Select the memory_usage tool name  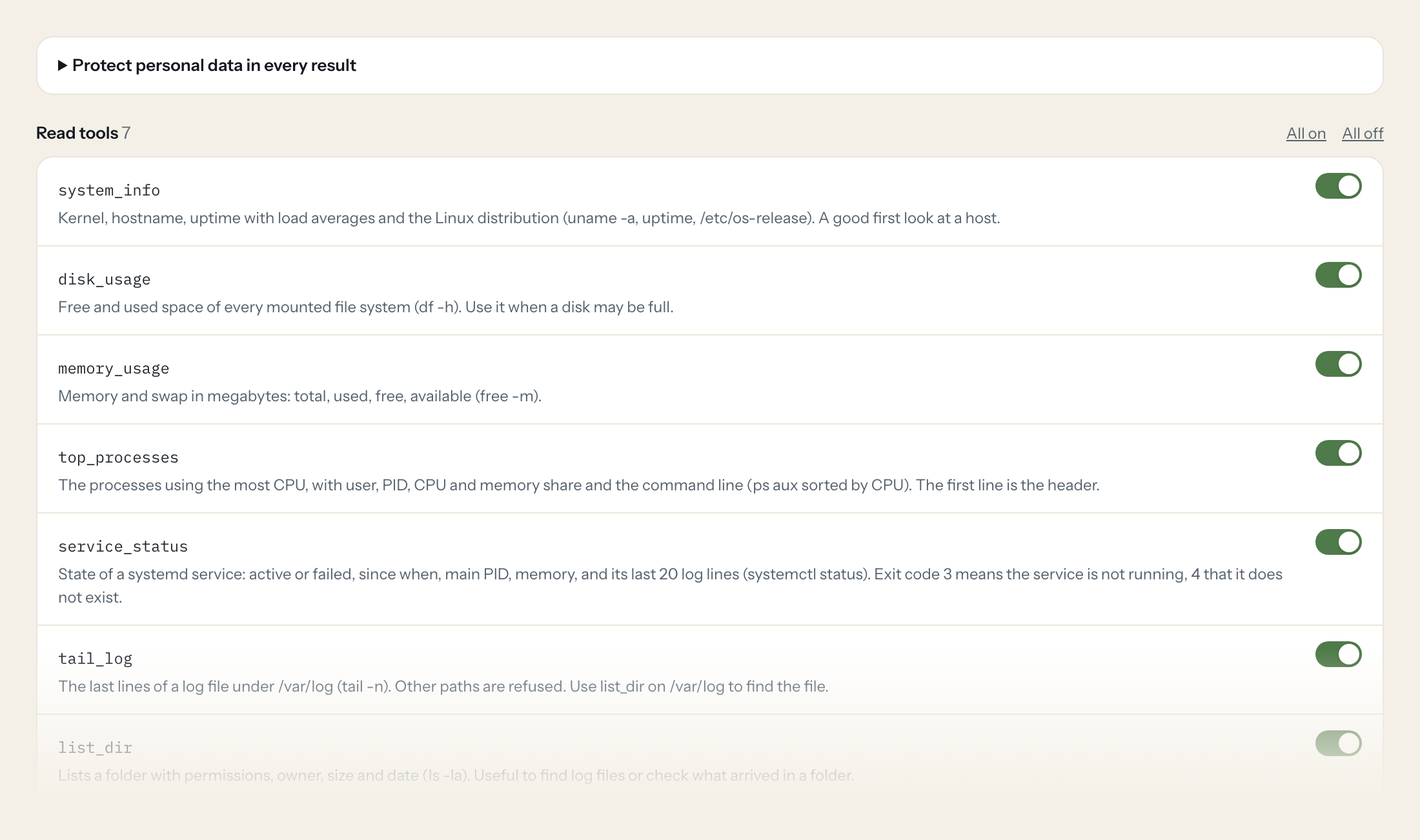[114, 368]
